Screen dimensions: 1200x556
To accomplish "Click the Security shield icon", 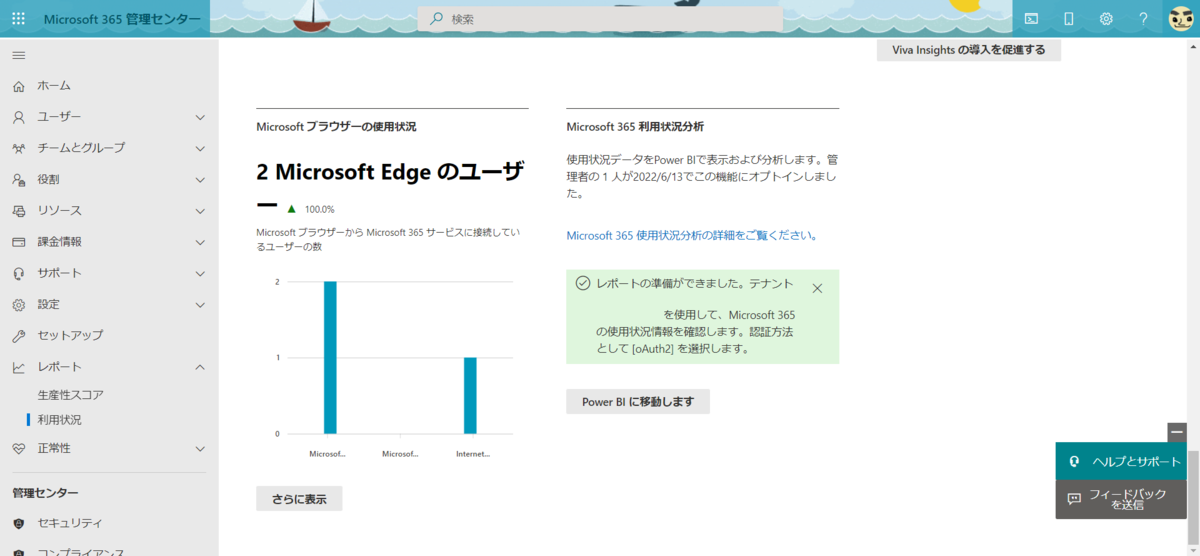I will coord(18,523).
